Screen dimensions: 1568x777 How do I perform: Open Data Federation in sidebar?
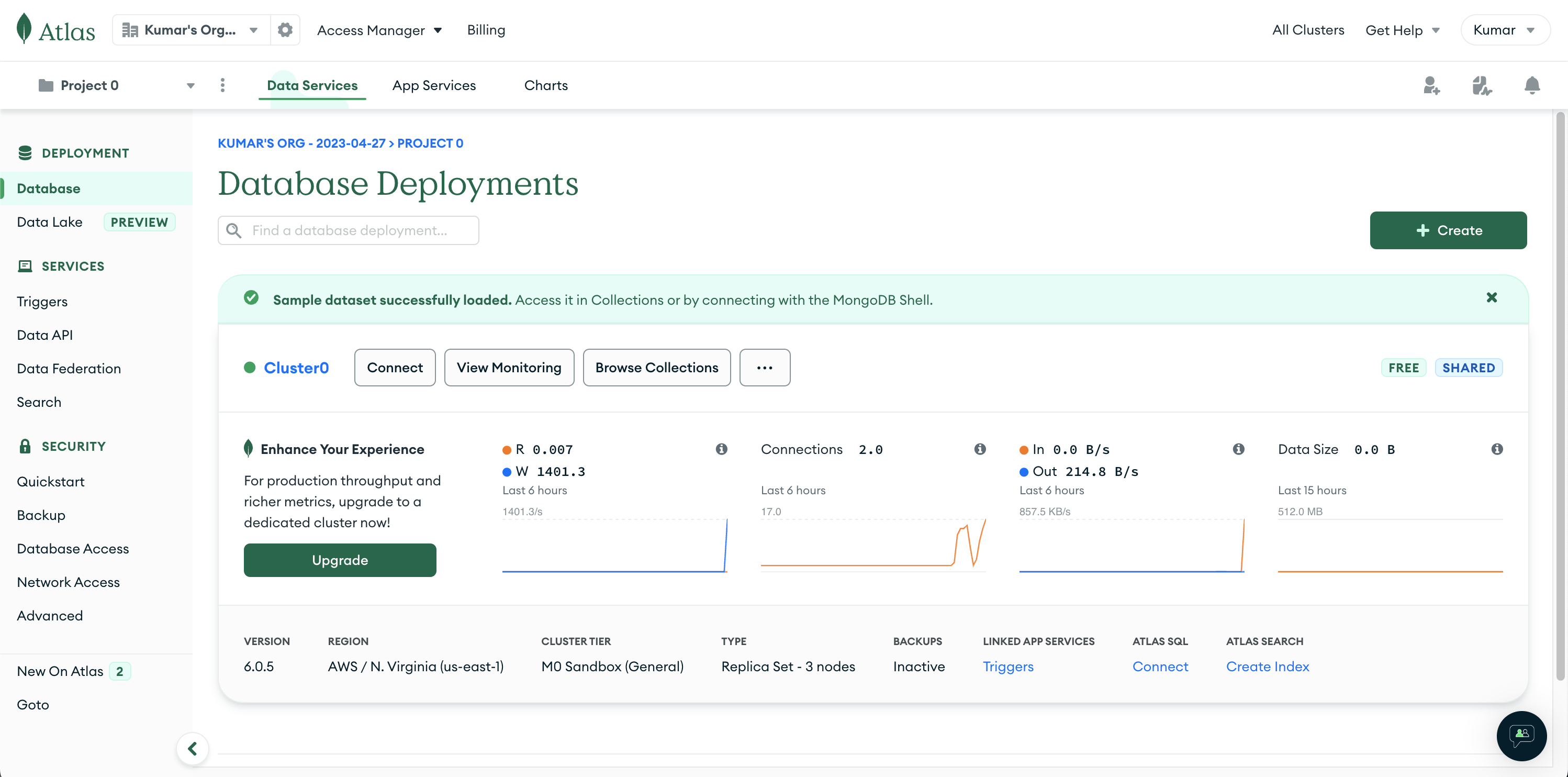coord(69,369)
